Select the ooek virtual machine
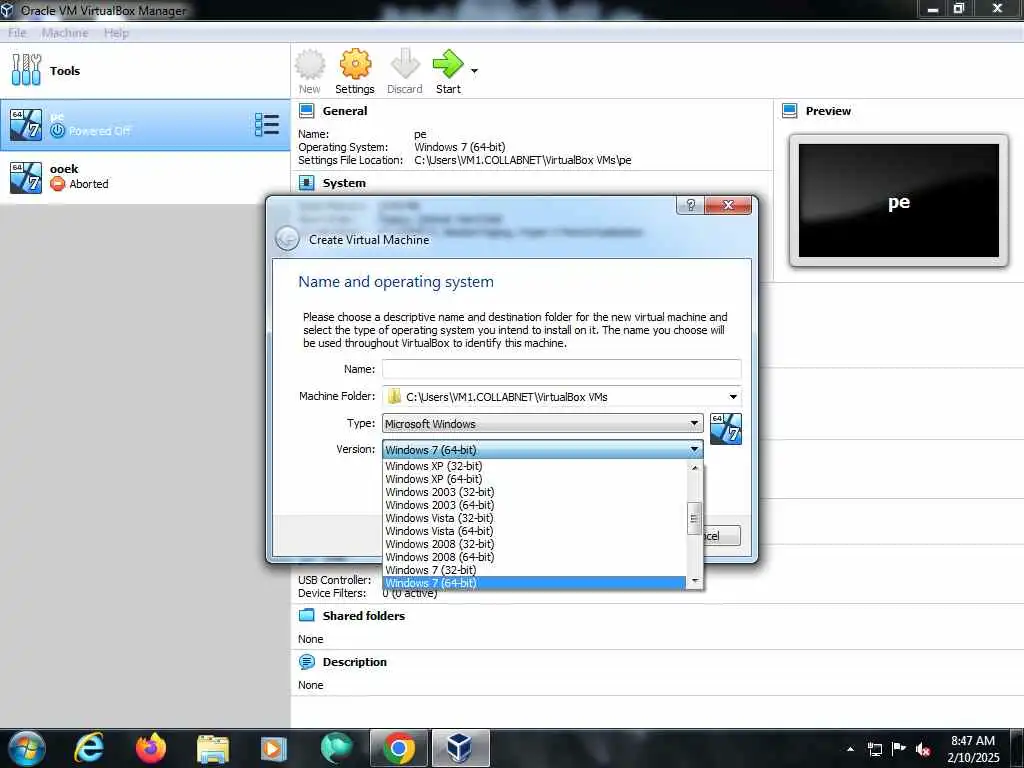The height and width of the screenshot is (768, 1024). [x=145, y=177]
